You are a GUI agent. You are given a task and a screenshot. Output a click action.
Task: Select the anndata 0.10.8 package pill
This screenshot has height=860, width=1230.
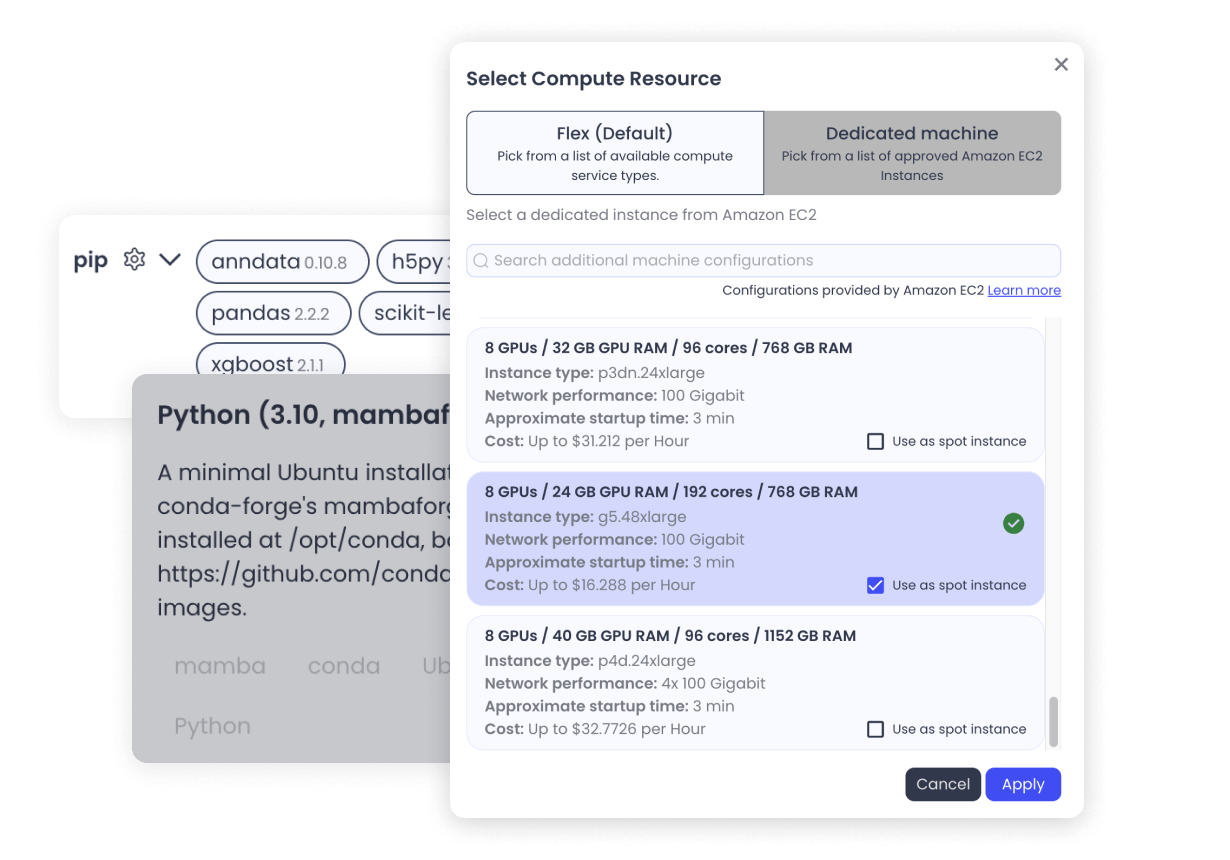click(x=282, y=261)
